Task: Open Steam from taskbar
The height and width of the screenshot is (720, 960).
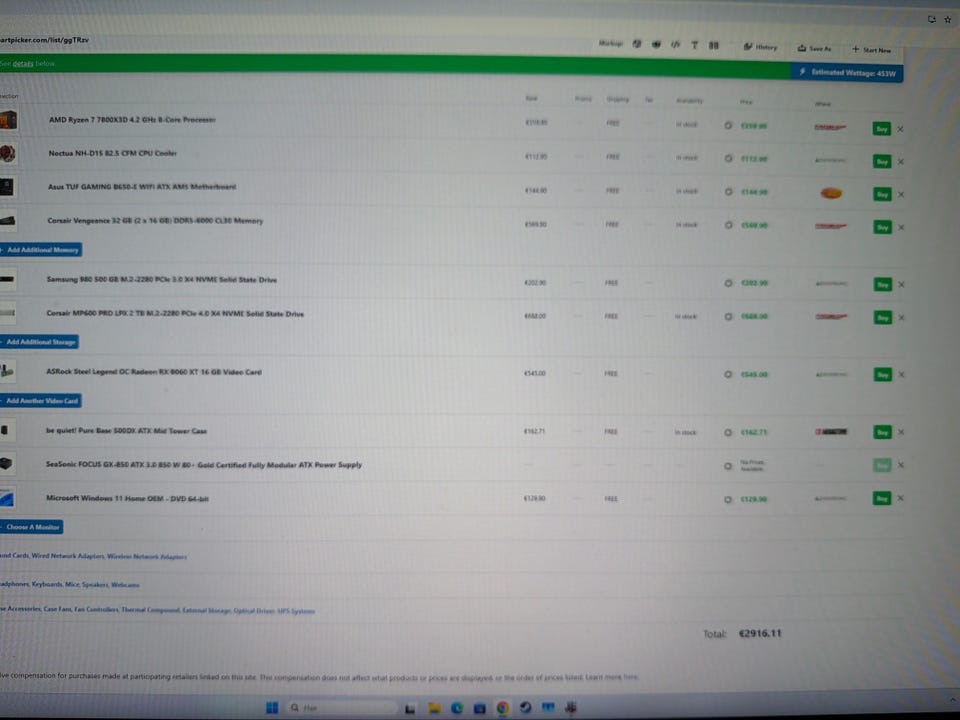Action: [525, 707]
